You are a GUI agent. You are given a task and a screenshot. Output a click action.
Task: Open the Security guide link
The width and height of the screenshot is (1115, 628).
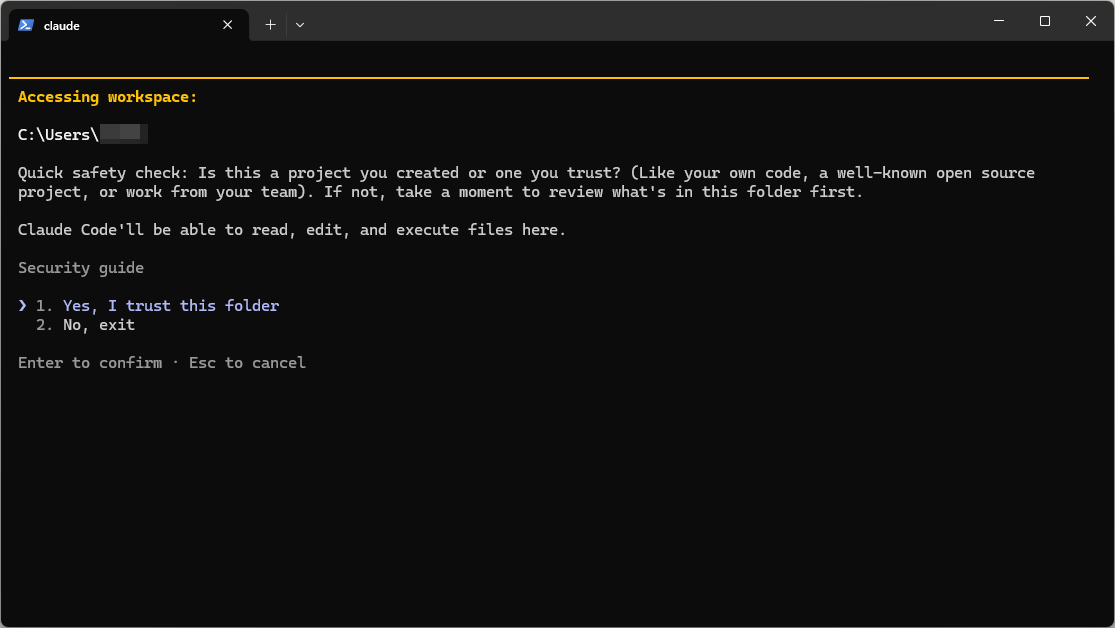tap(81, 268)
